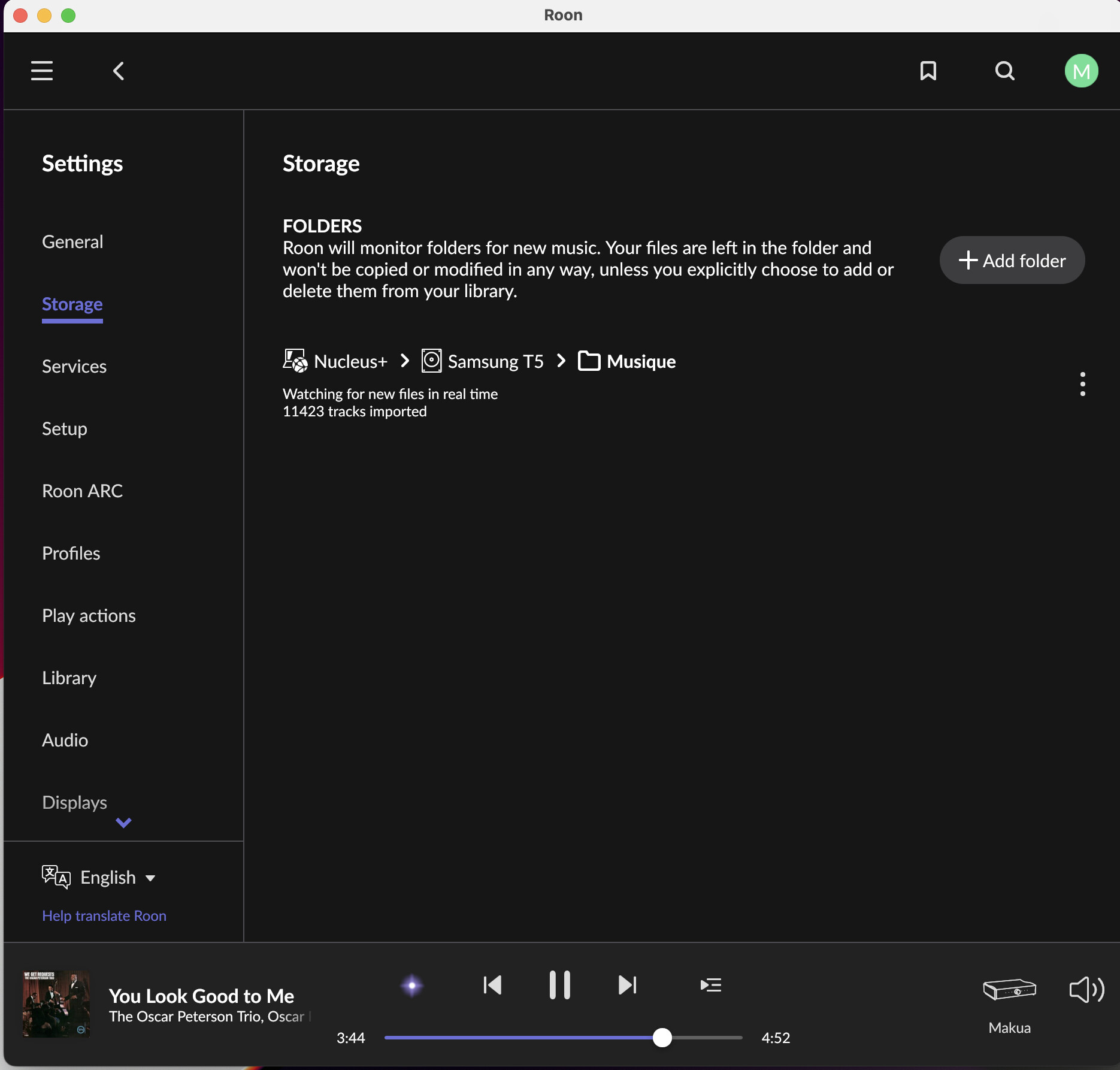The height and width of the screenshot is (1070, 1120).
Task: Go back using the back arrow
Action: coord(119,71)
